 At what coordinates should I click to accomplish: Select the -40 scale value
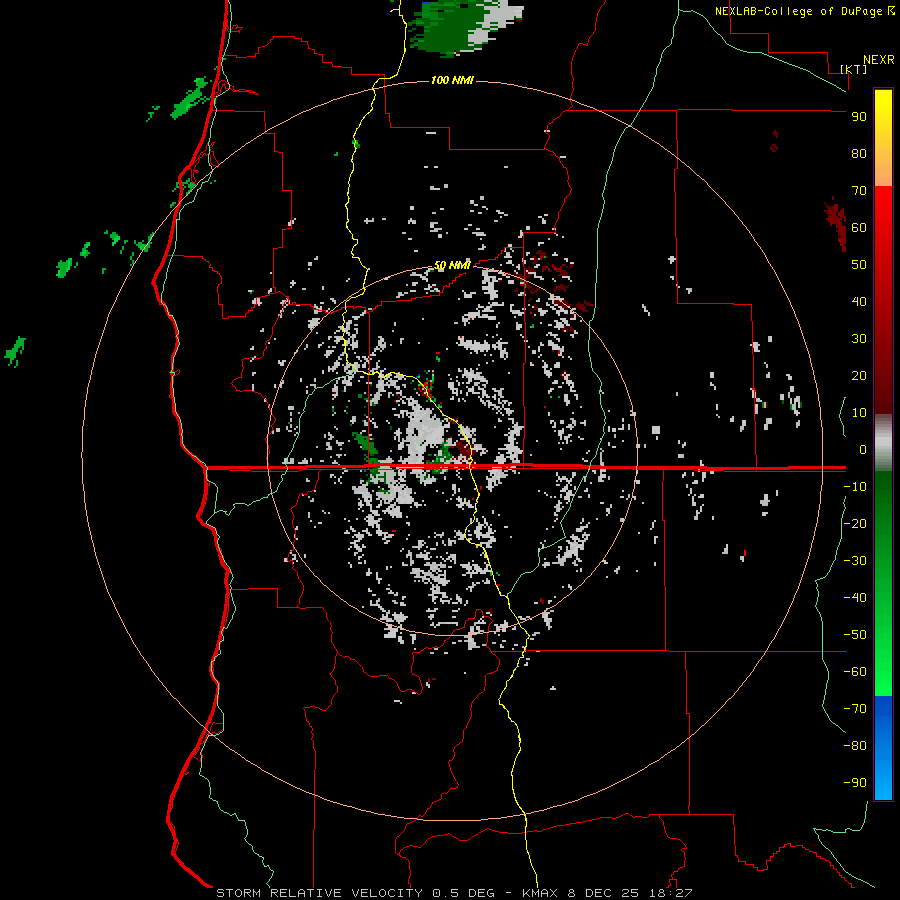[x=855, y=598]
